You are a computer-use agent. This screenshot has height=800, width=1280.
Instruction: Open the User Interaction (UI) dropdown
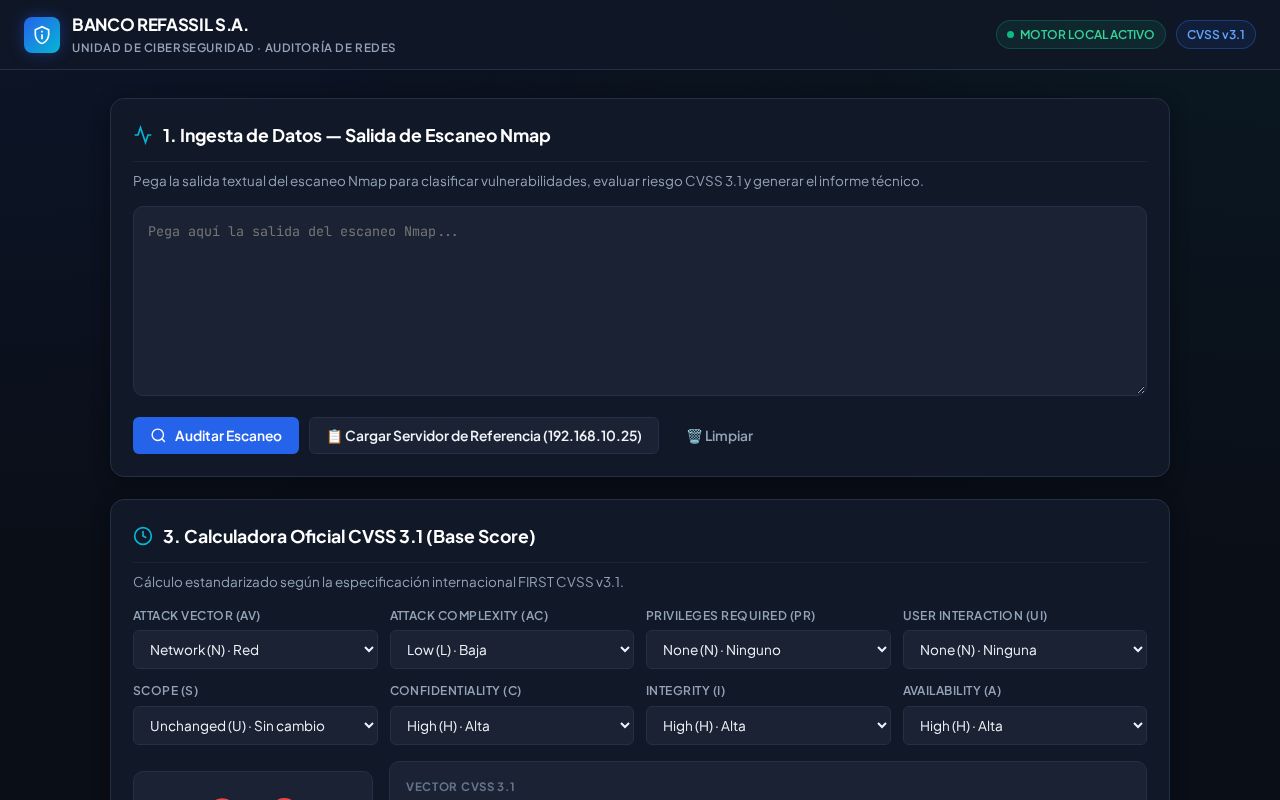pyautogui.click(x=1025, y=650)
